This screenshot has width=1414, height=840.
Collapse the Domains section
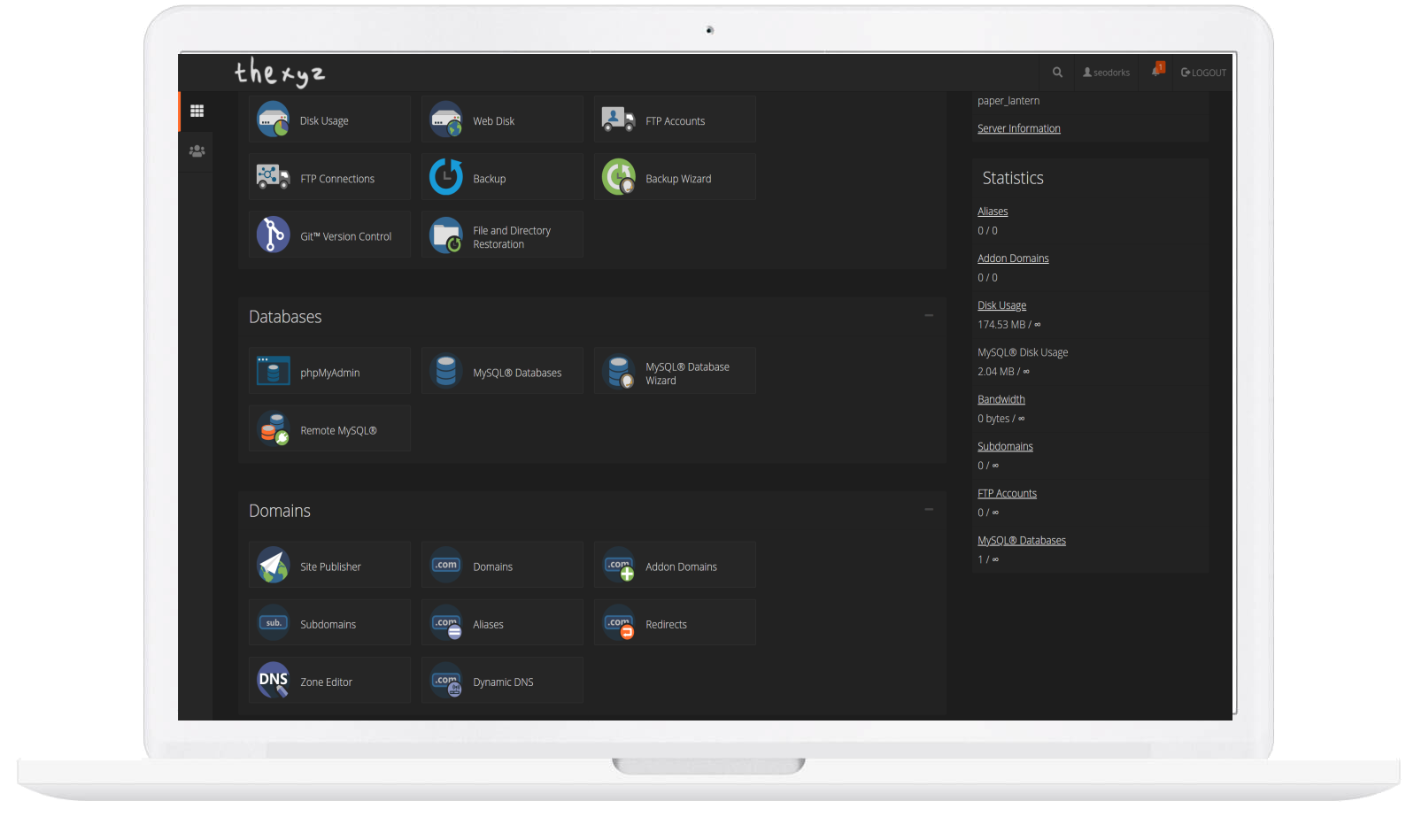929,510
